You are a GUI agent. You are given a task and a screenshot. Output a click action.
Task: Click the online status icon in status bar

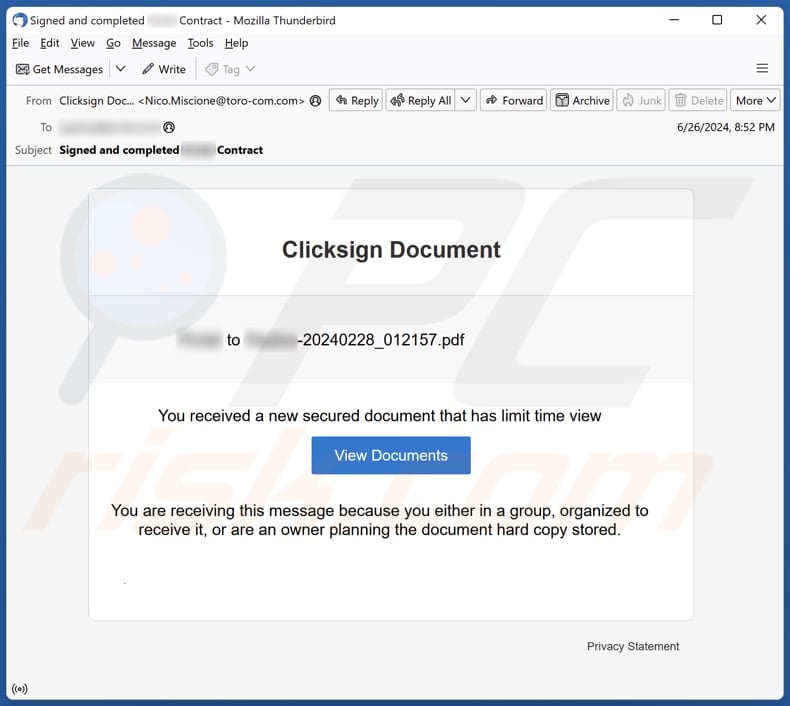(20, 689)
